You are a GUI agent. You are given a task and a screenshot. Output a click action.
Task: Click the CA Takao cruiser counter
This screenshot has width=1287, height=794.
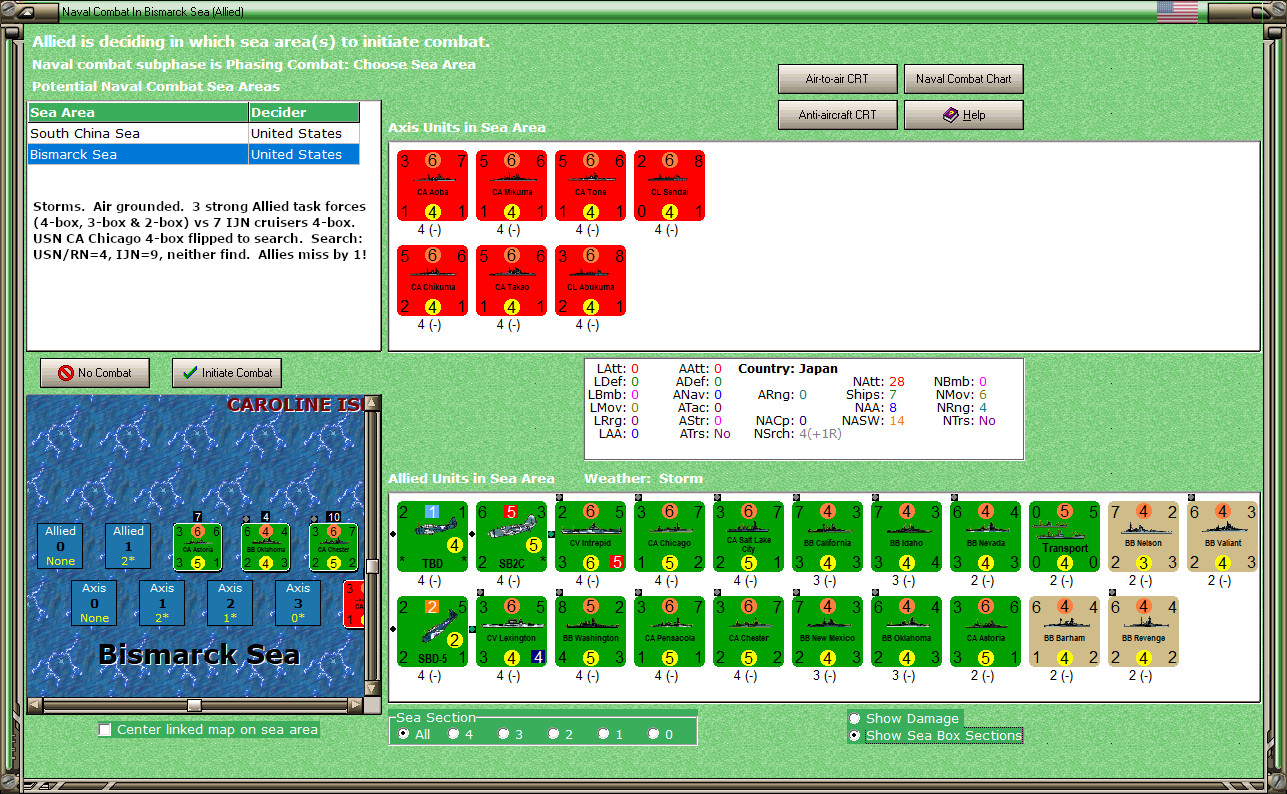point(511,281)
